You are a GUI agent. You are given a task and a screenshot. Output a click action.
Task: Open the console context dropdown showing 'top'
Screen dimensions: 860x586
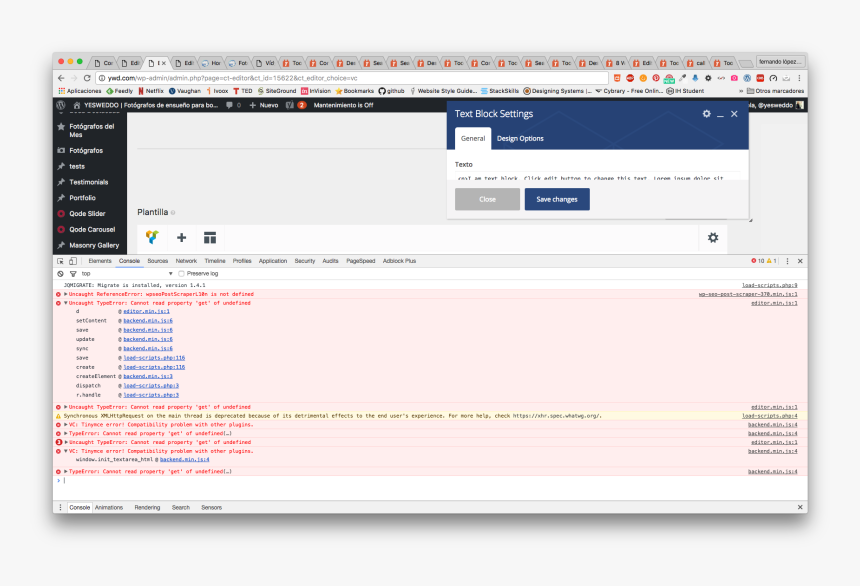127,274
